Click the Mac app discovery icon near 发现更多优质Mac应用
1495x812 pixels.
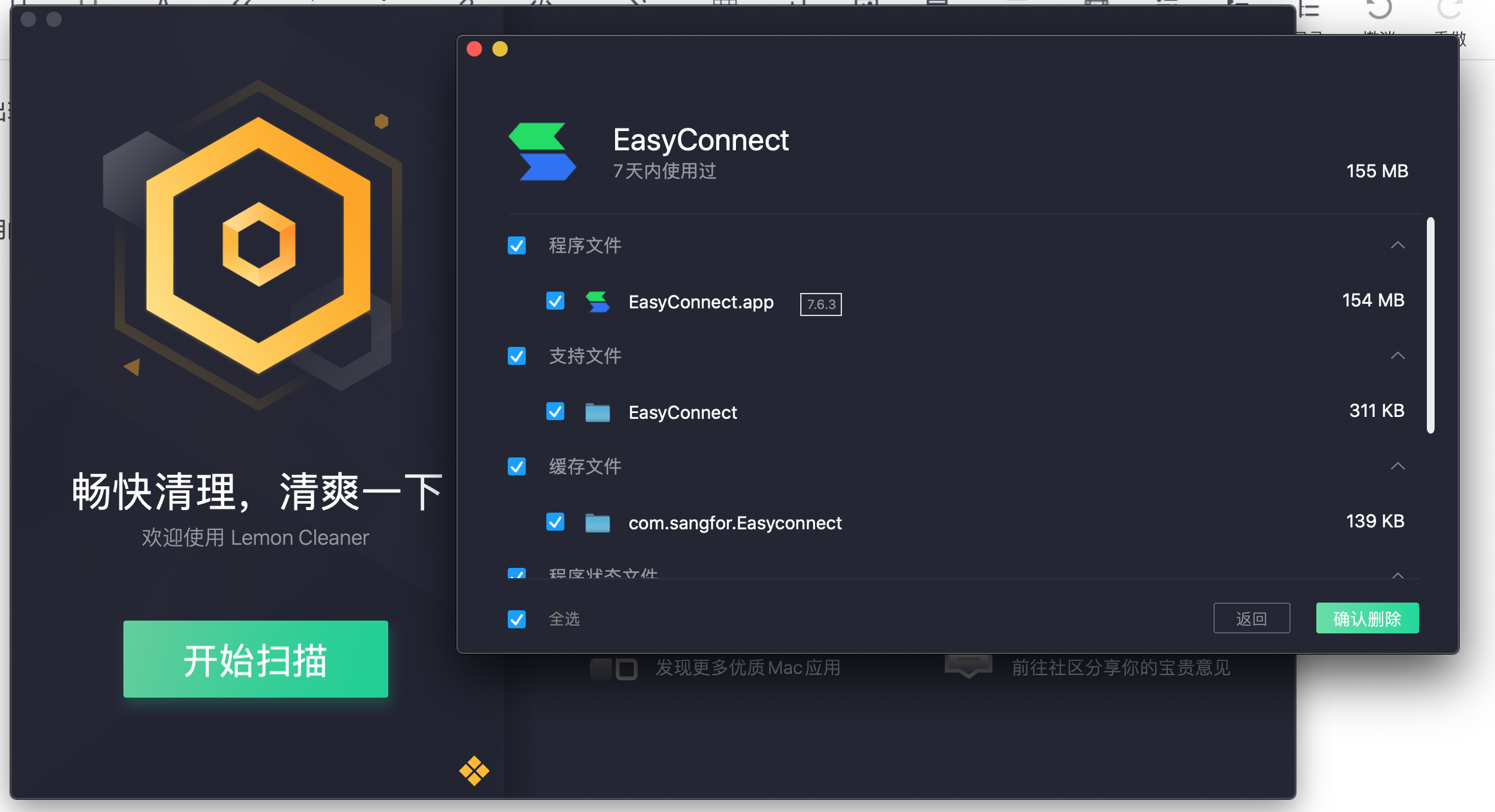click(x=613, y=667)
